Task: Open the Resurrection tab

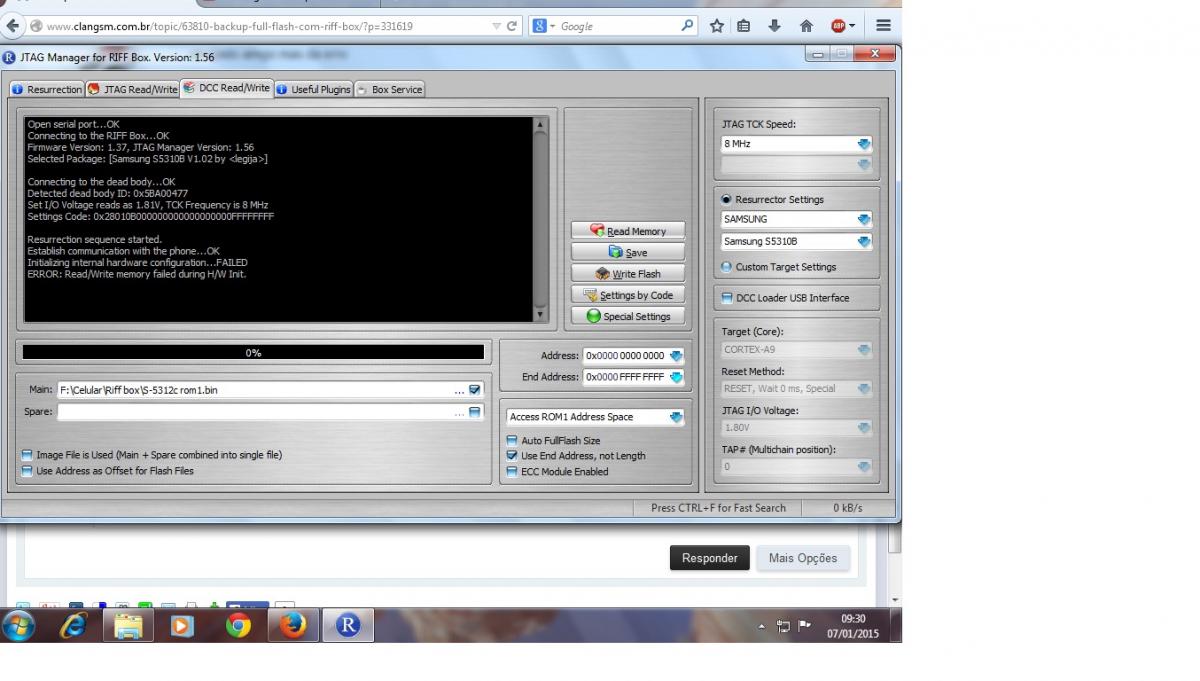Action: (47, 89)
